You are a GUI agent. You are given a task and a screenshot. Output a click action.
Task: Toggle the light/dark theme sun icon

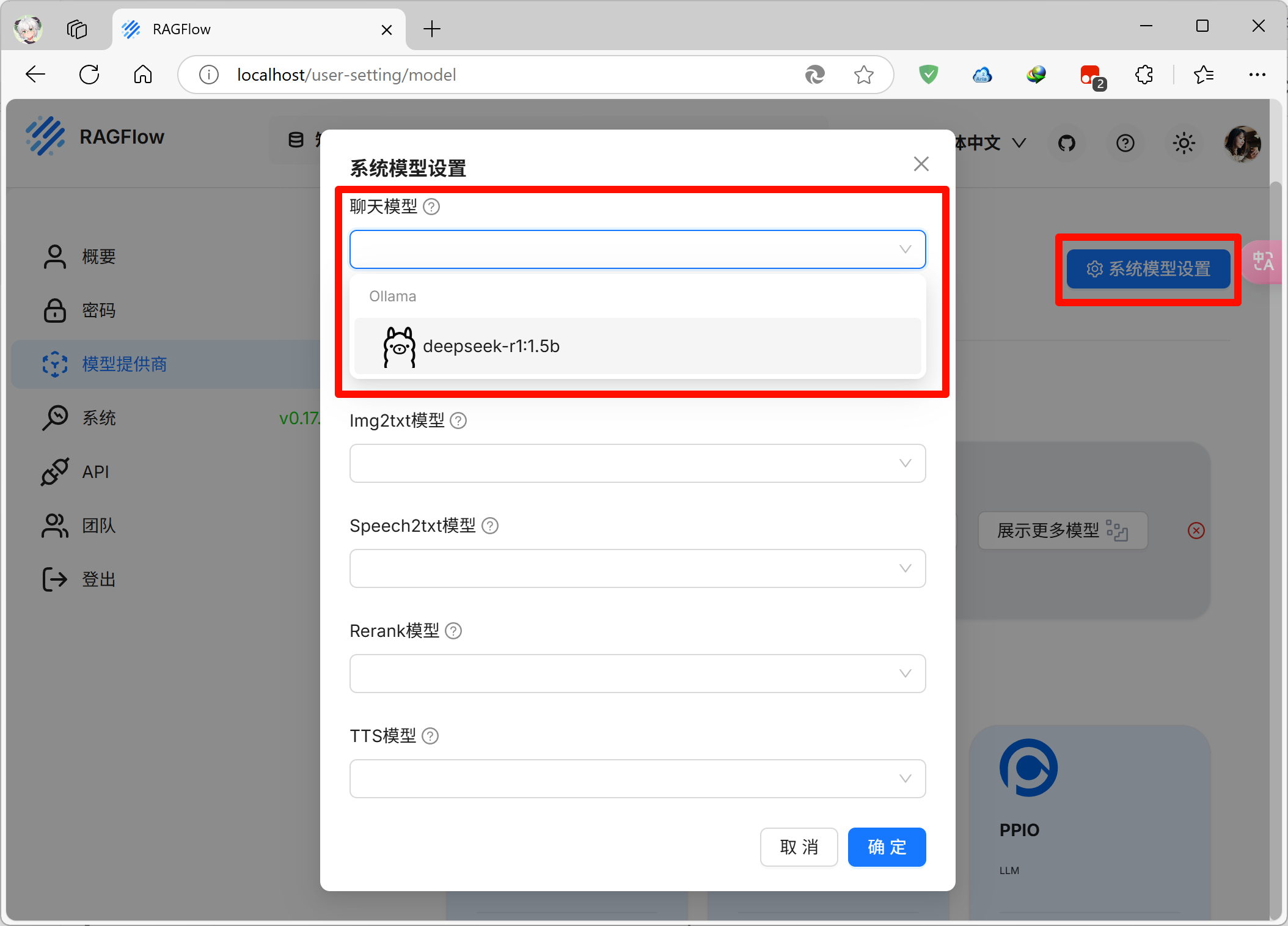pos(1184,144)
